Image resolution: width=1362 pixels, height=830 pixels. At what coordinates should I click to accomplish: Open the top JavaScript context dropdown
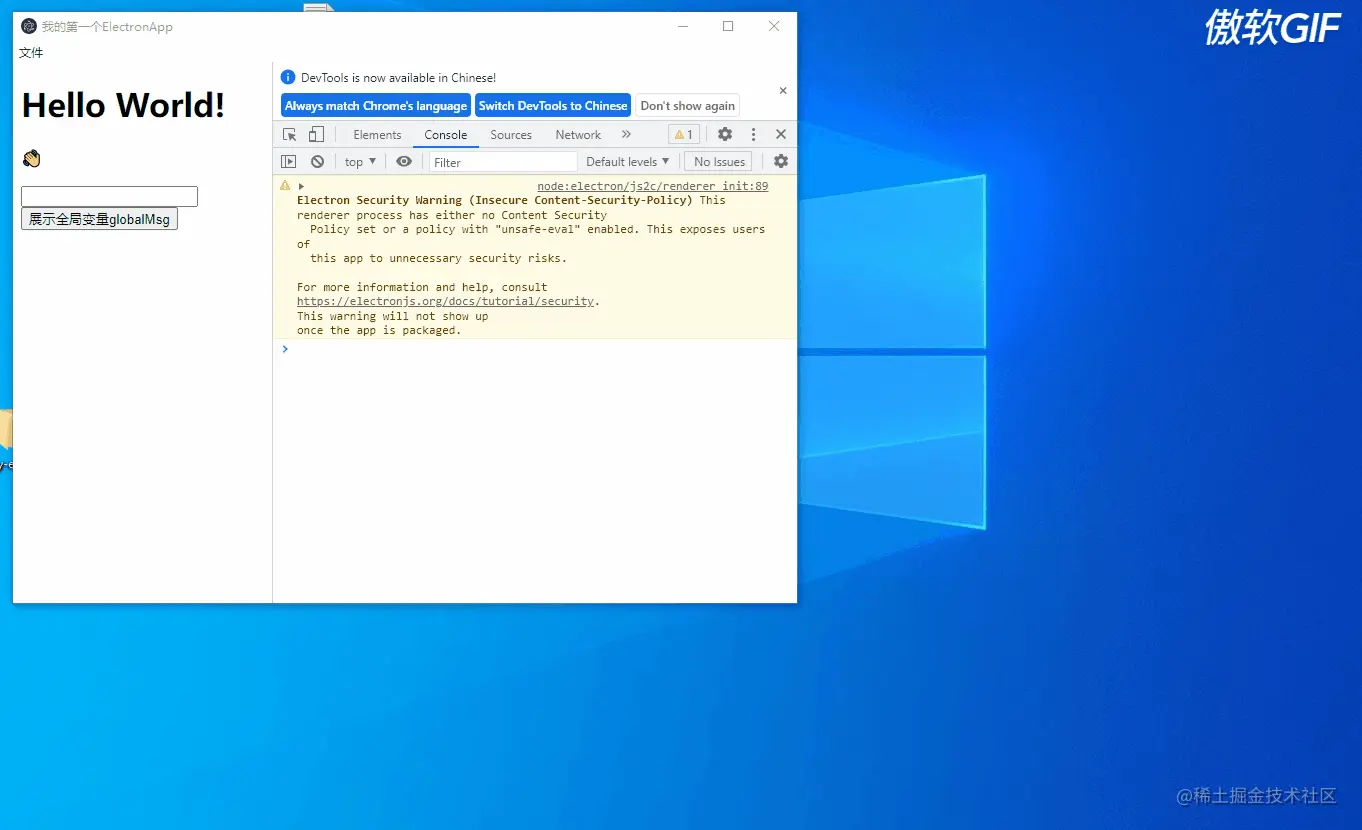coord(360,162)
